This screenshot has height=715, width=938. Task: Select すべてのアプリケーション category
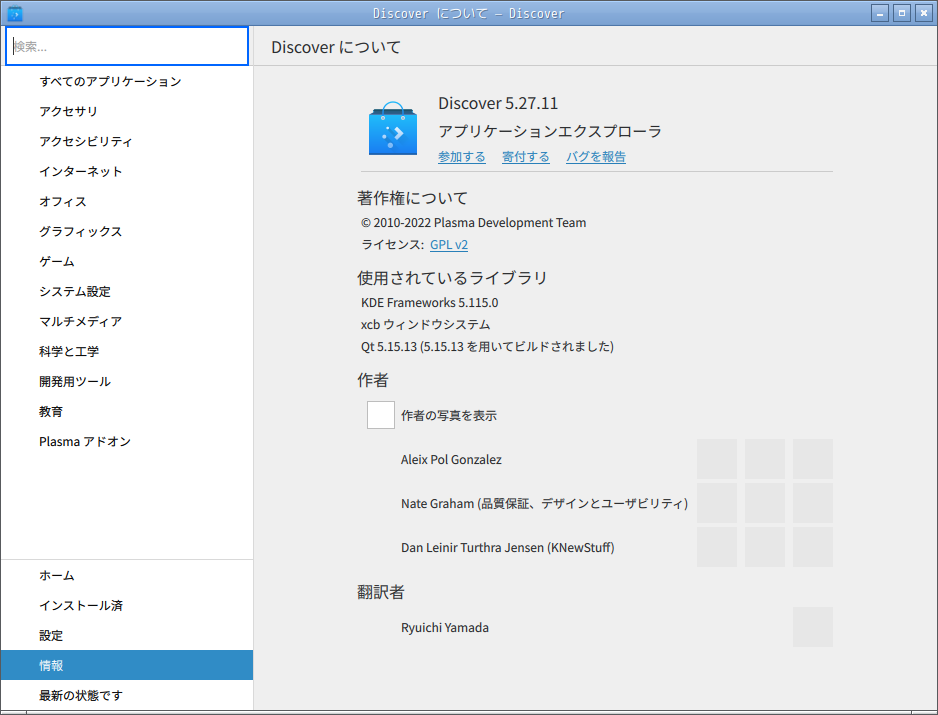pyautogui.click(x=127, y=81)
